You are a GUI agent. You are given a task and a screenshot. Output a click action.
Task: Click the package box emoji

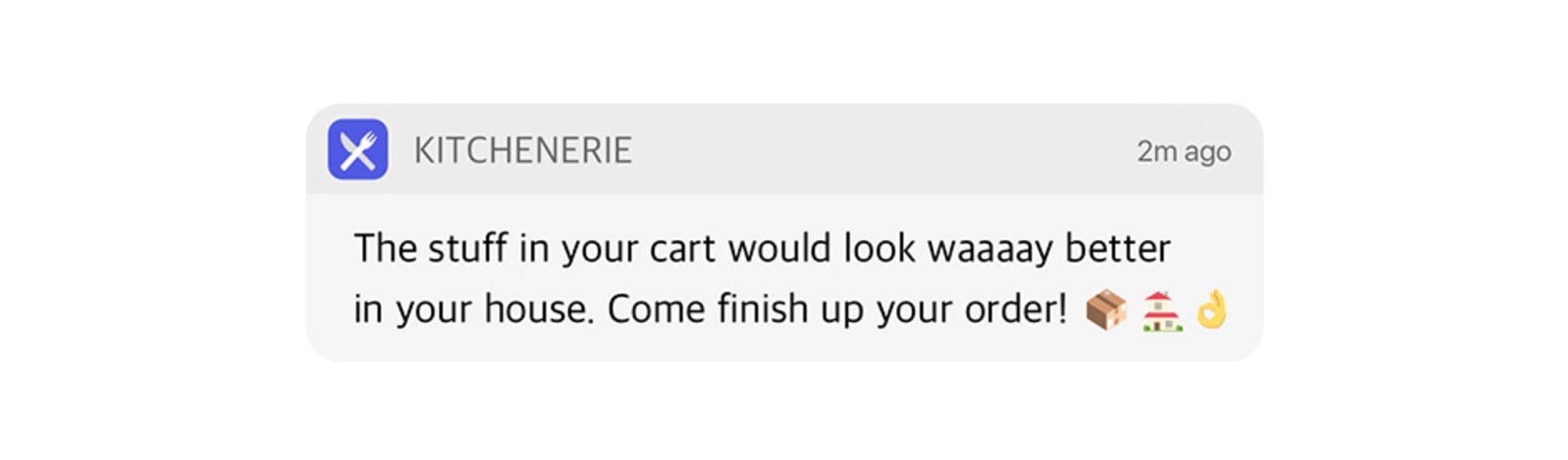(x=1106, y=310)
